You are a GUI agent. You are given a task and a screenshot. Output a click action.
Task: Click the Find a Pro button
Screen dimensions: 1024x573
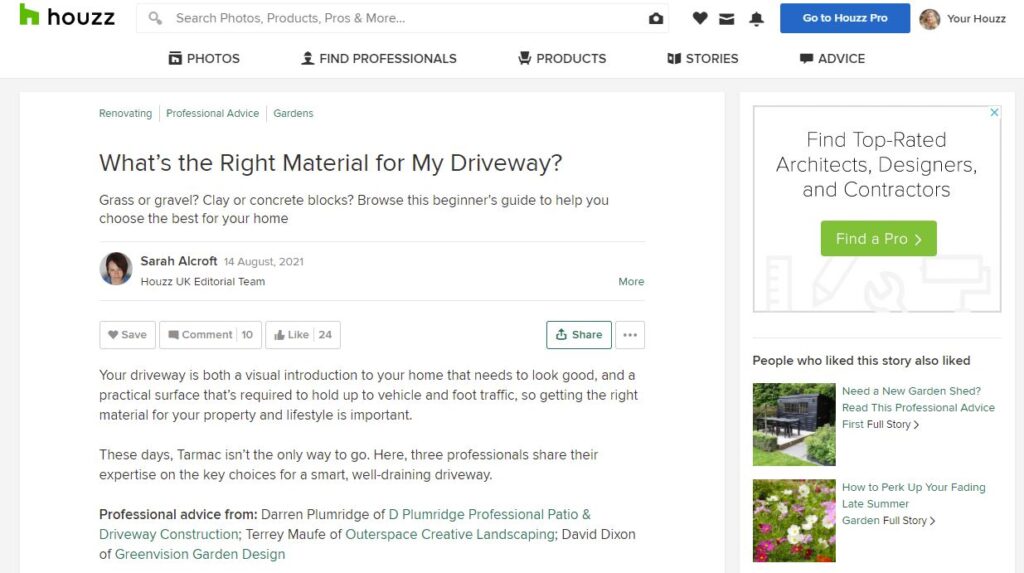coord(878,238)
